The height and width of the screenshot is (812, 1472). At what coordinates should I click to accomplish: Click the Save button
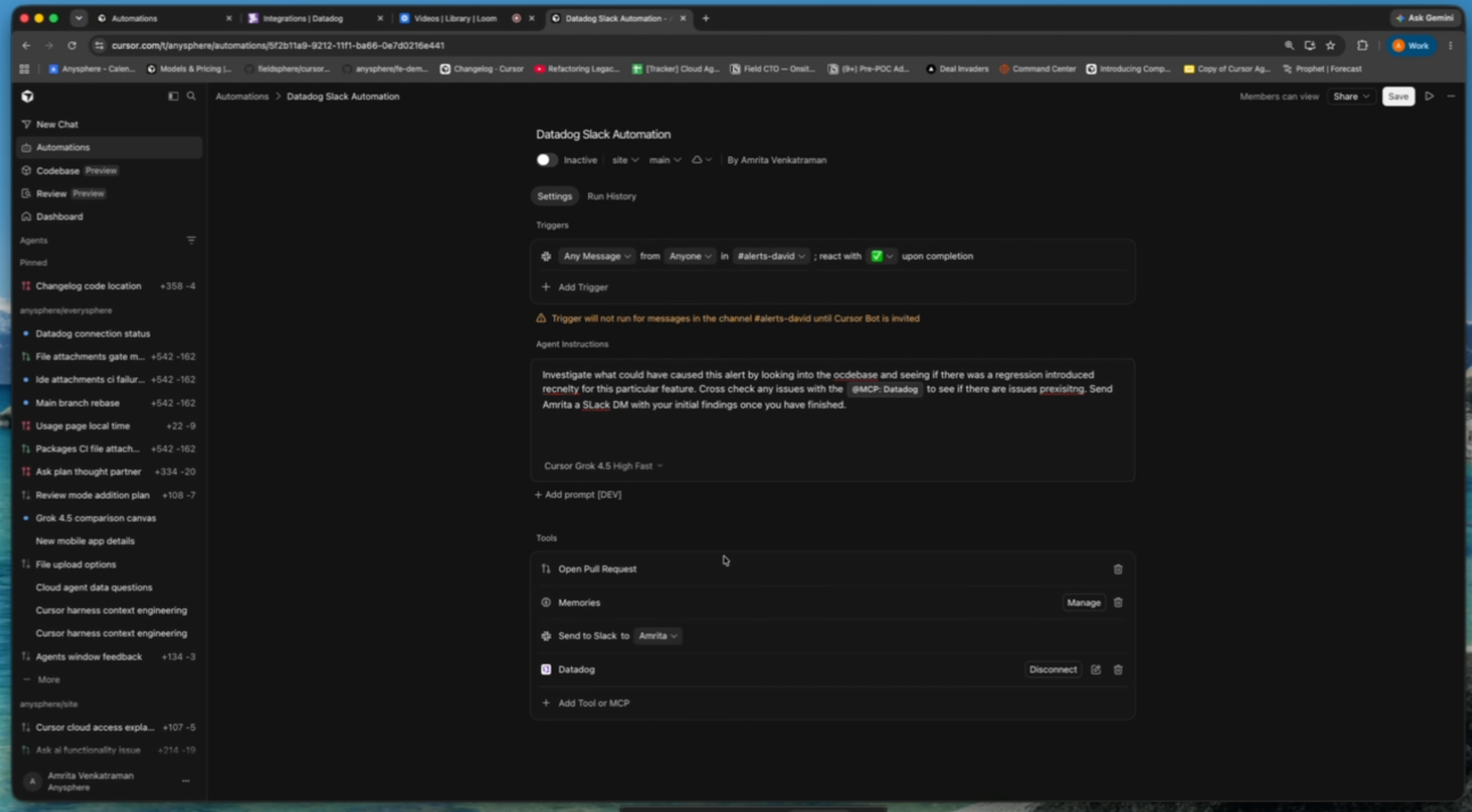(1398, 96)
